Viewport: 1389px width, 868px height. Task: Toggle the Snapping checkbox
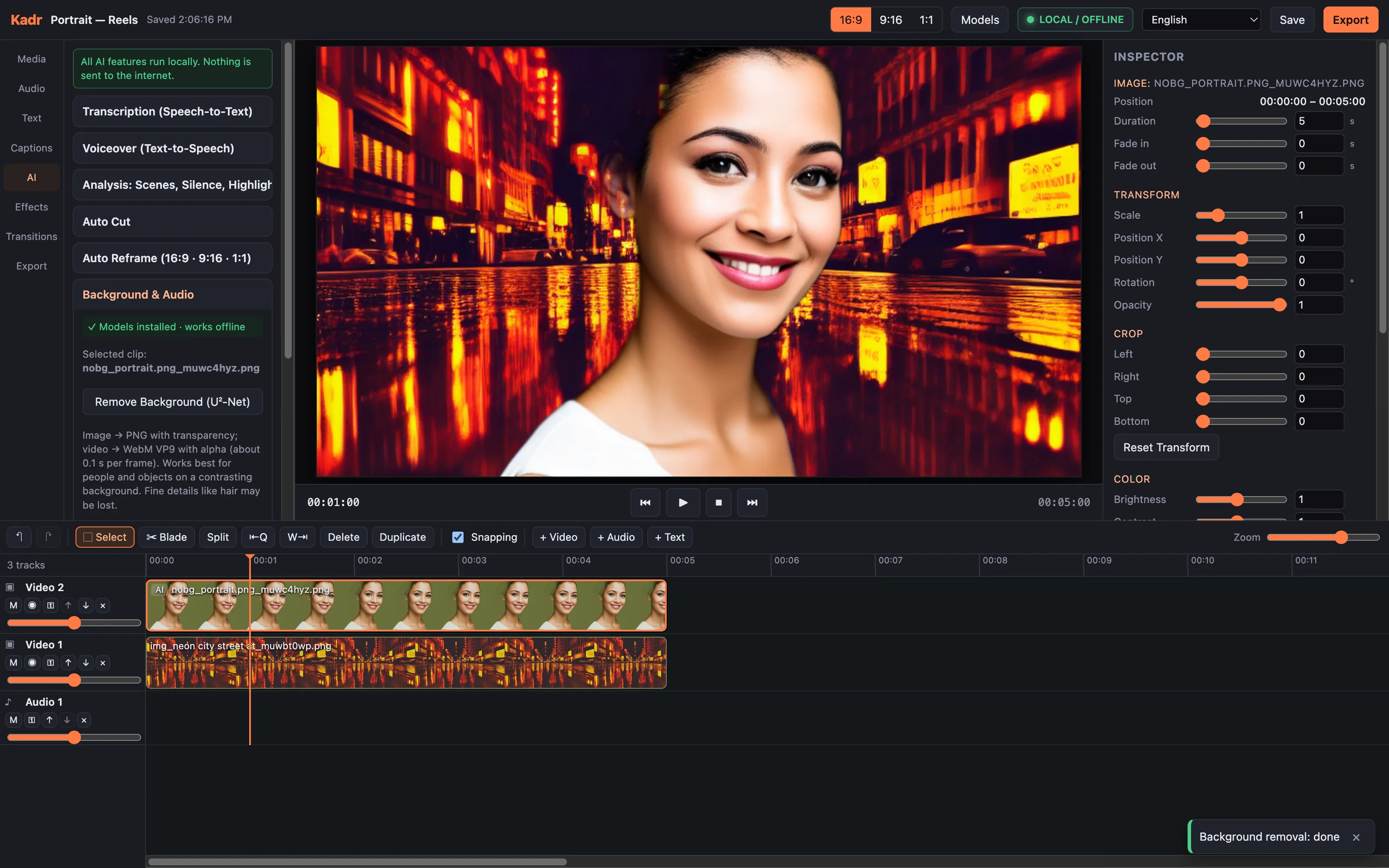coord(458,537)
